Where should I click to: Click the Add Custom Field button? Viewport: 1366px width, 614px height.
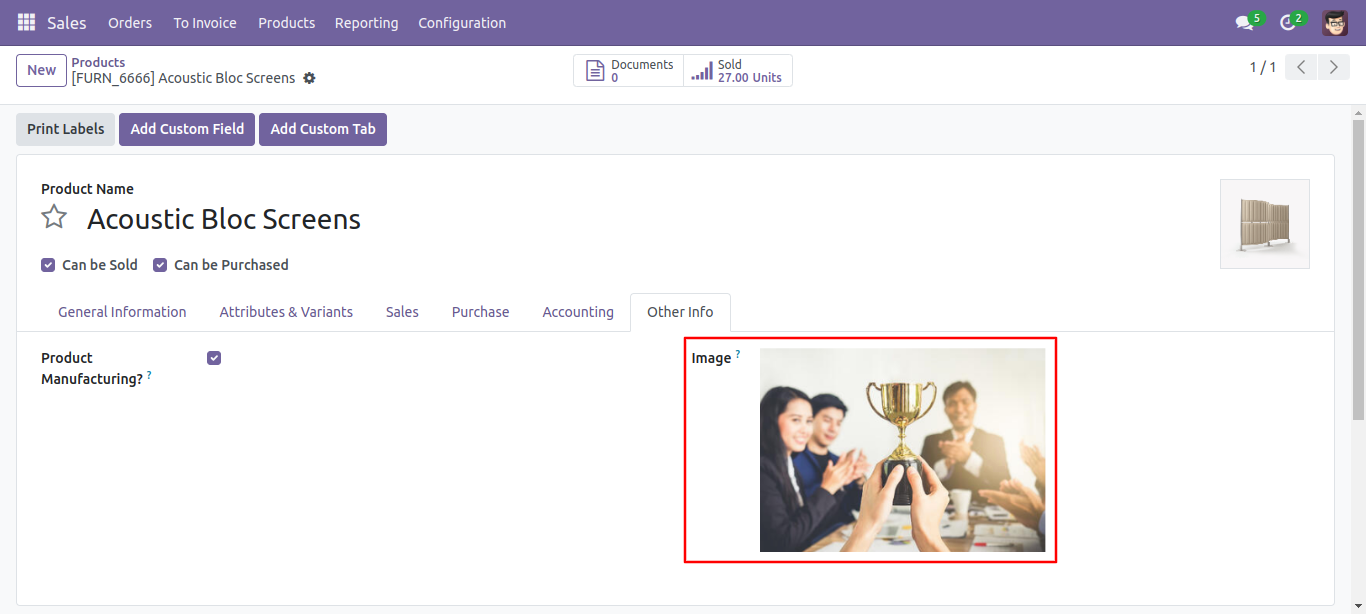click(187, 129)
